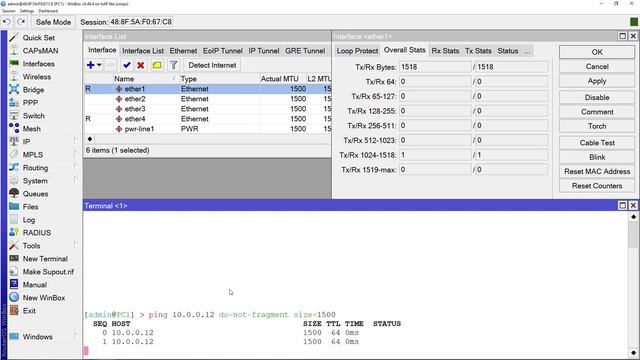The height and width of the screenshot is (360, 640).
Task: Click Apply button
Action: pyautogui.click(x=597, y=81)
